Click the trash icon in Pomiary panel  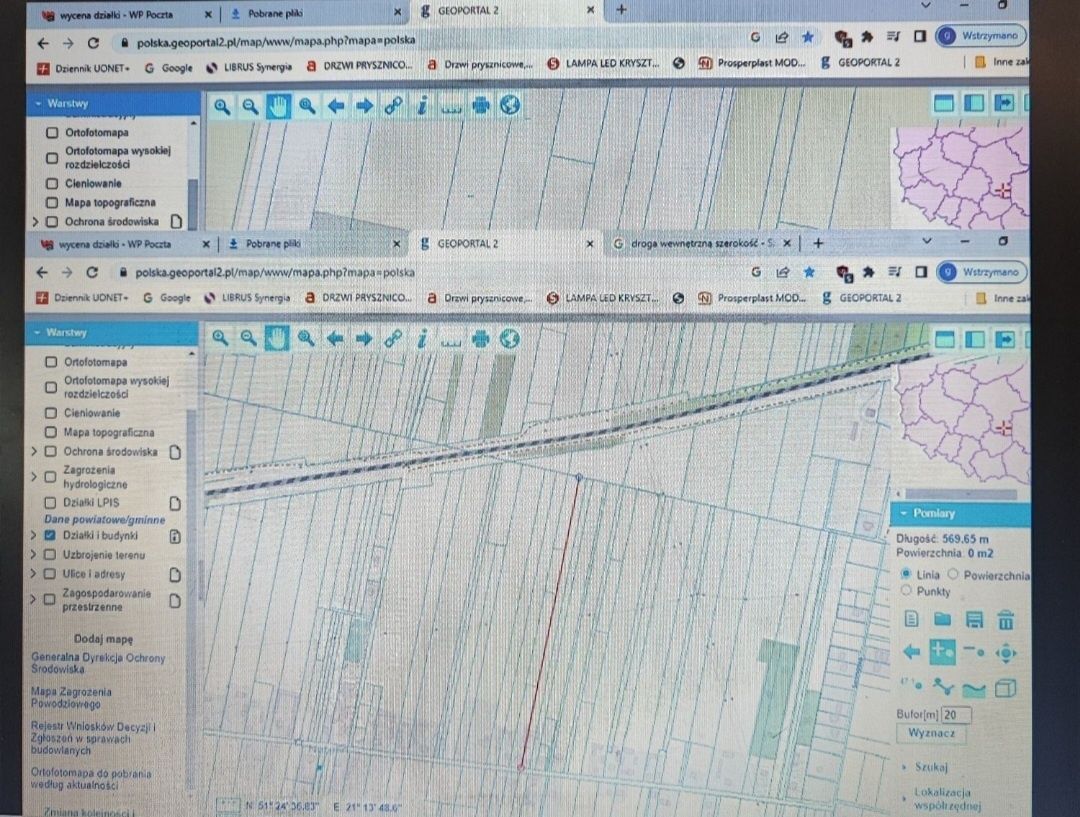point(1006,619)
